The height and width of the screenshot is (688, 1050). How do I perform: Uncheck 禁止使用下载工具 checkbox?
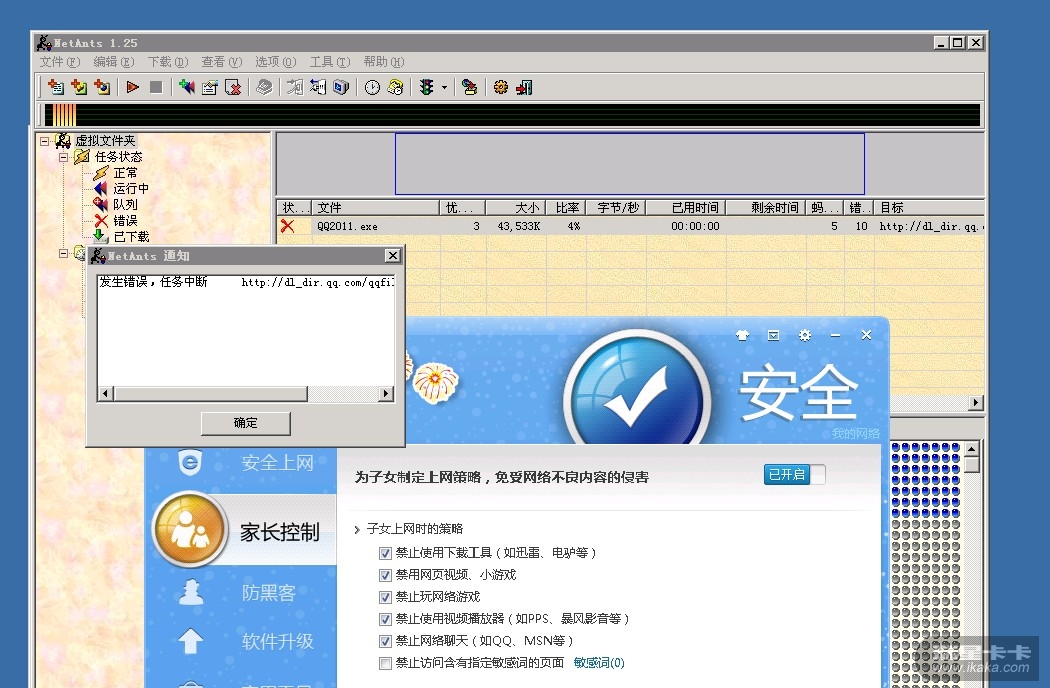(385, 553)
